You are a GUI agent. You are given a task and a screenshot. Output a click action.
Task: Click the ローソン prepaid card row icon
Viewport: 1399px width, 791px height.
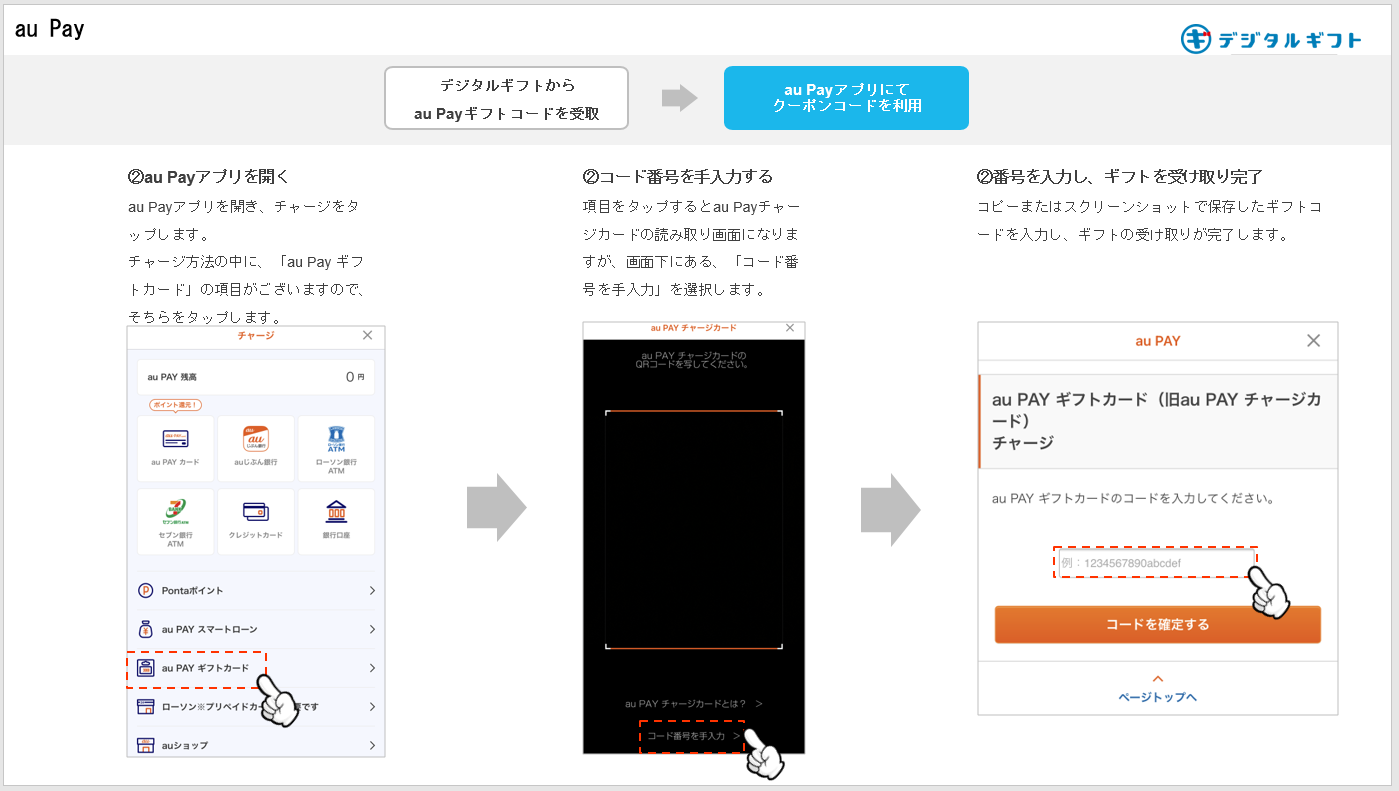(x=146, y=707)
